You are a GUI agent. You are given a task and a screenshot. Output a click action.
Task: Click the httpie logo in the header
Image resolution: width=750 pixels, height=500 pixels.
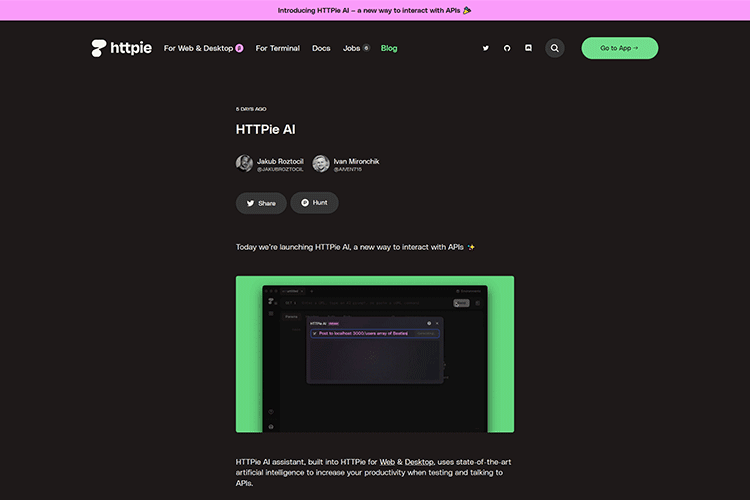click(121, 48)
